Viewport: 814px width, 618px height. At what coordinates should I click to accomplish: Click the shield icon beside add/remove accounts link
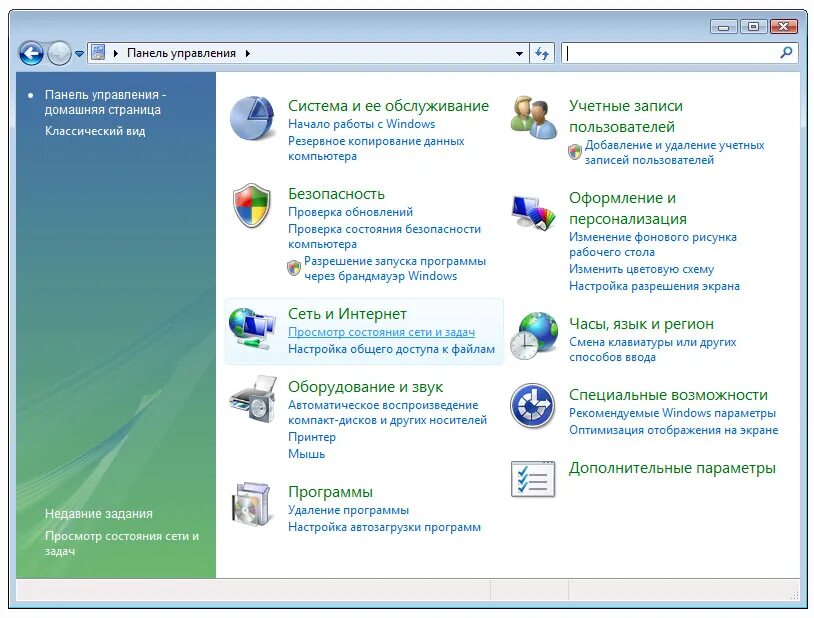pos(575,152)
